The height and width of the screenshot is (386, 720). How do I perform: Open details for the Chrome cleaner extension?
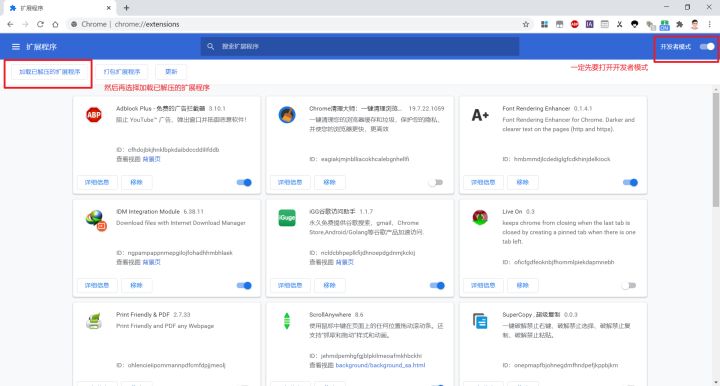[290, 182]
